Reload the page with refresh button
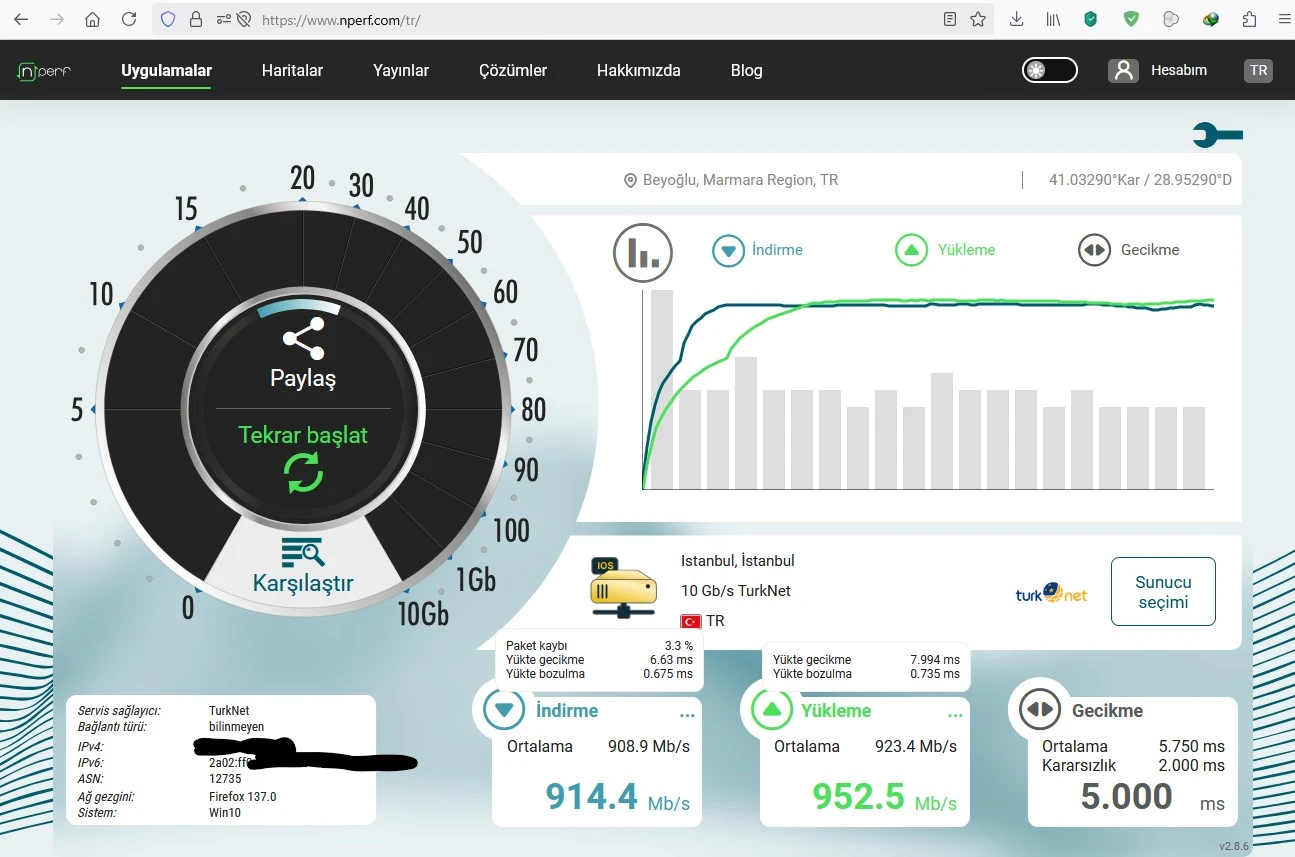Viewport: 1295px width, 857px height. 129,19
